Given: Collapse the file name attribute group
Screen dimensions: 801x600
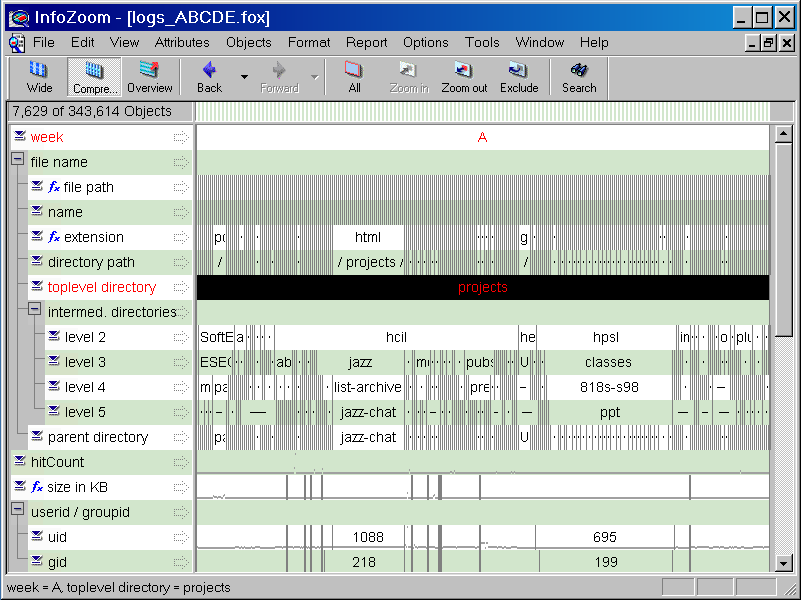Looking at the screenshot, I should 17,160.
